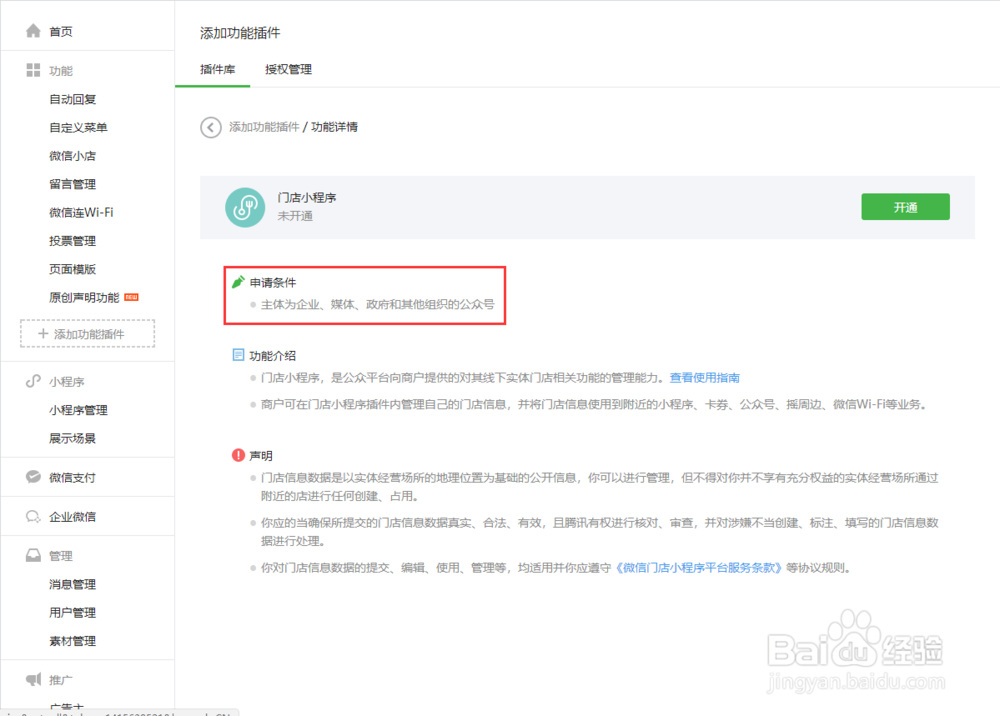Click the new badge beside 原创声明功能
The height and width of the screenshot is (716, 1000).
(131, 297)
